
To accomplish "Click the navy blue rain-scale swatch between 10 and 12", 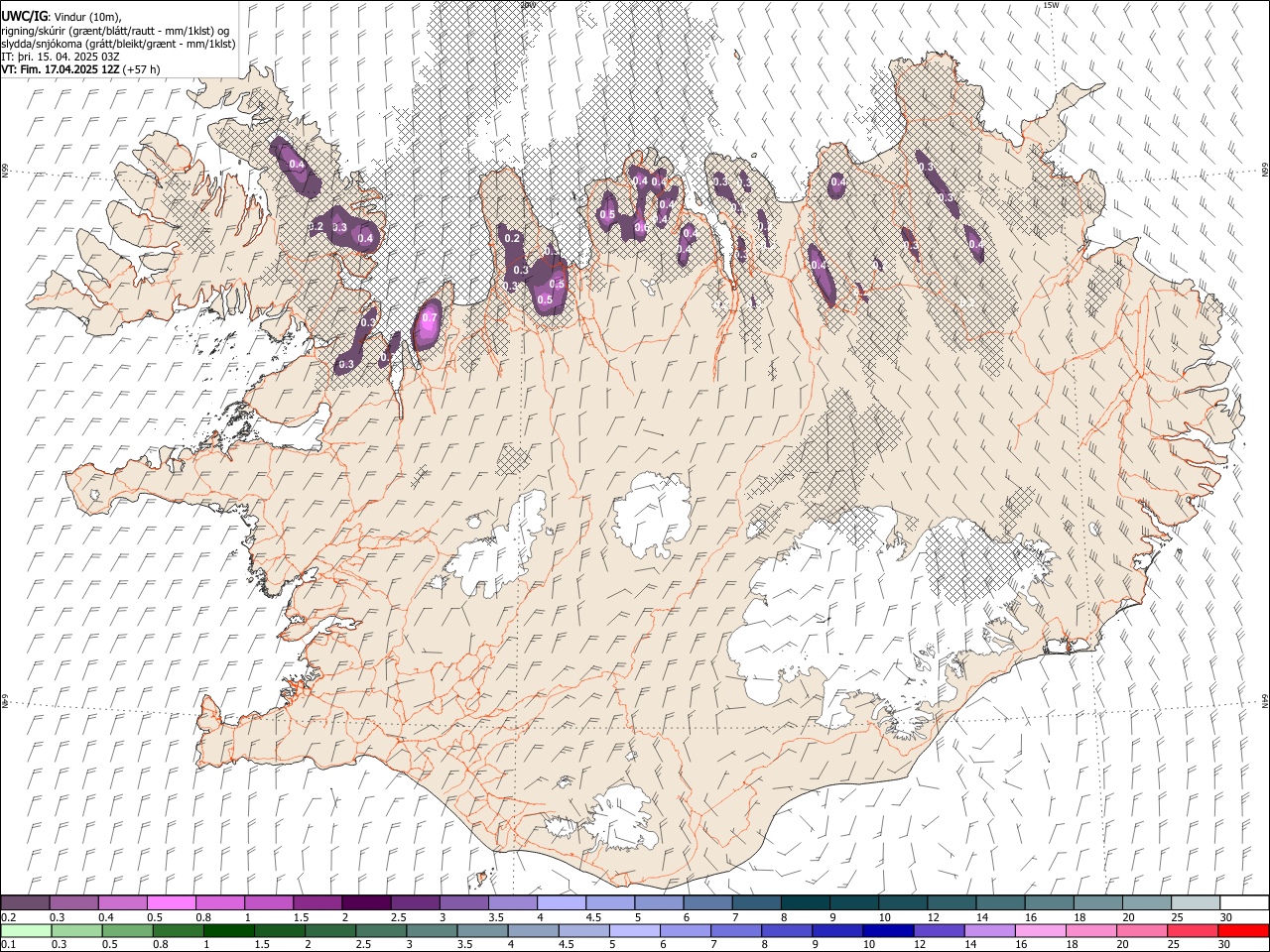I will click(x=888, y=931).
